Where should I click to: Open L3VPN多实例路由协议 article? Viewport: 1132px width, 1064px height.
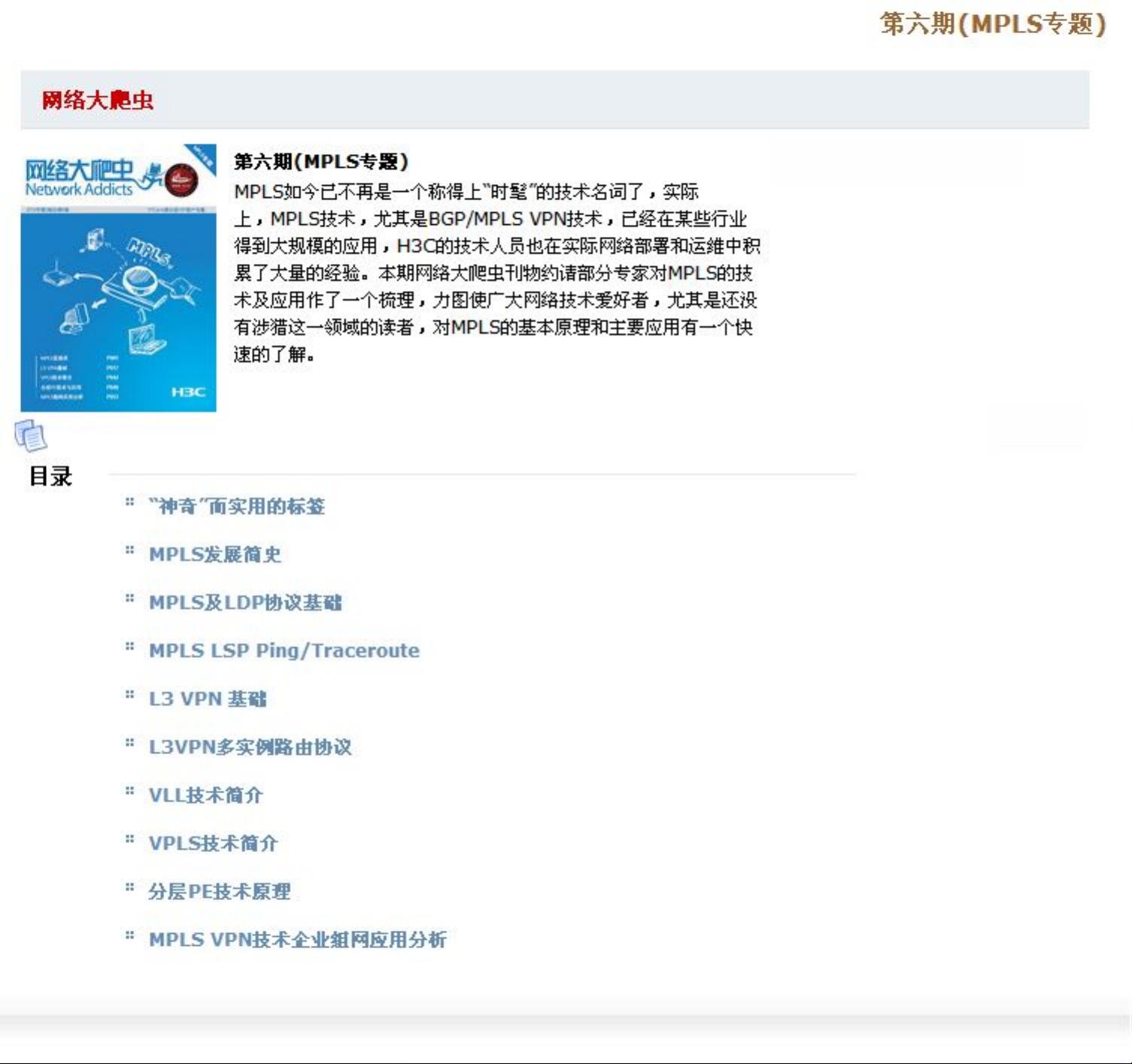pyautogui.click(x=250, y=747)
